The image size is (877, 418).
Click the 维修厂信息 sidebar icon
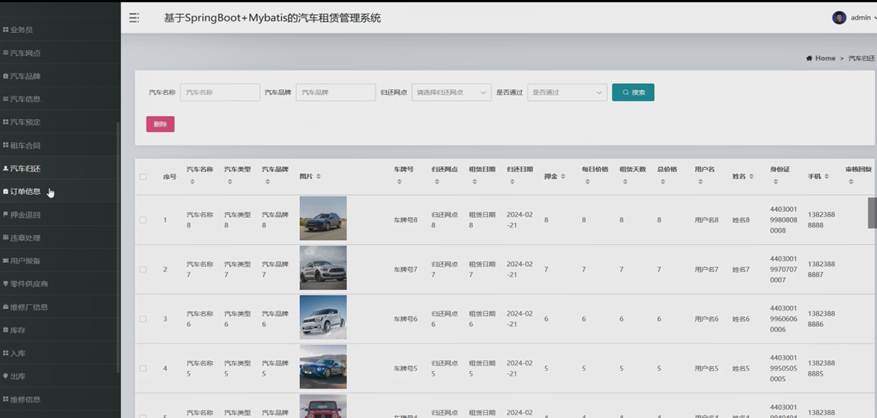coord(6,307)
